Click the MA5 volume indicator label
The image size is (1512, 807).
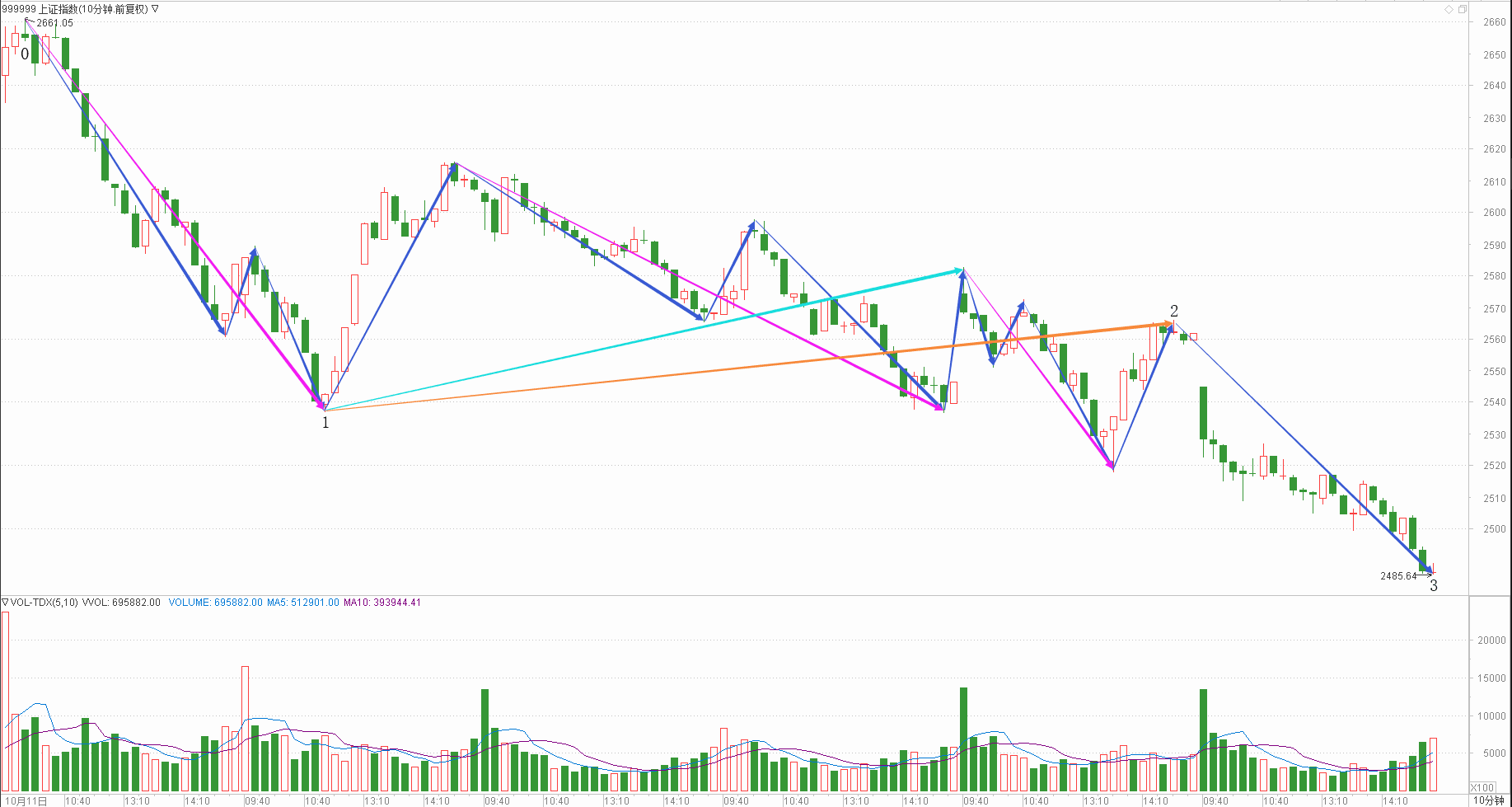(x=302, y=603)
